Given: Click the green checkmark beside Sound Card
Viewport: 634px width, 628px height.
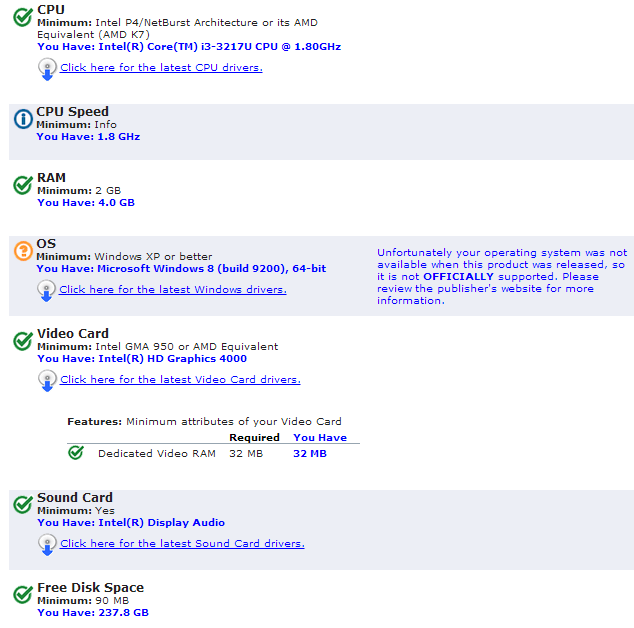Looking at the screenshot, I should 23,505.
